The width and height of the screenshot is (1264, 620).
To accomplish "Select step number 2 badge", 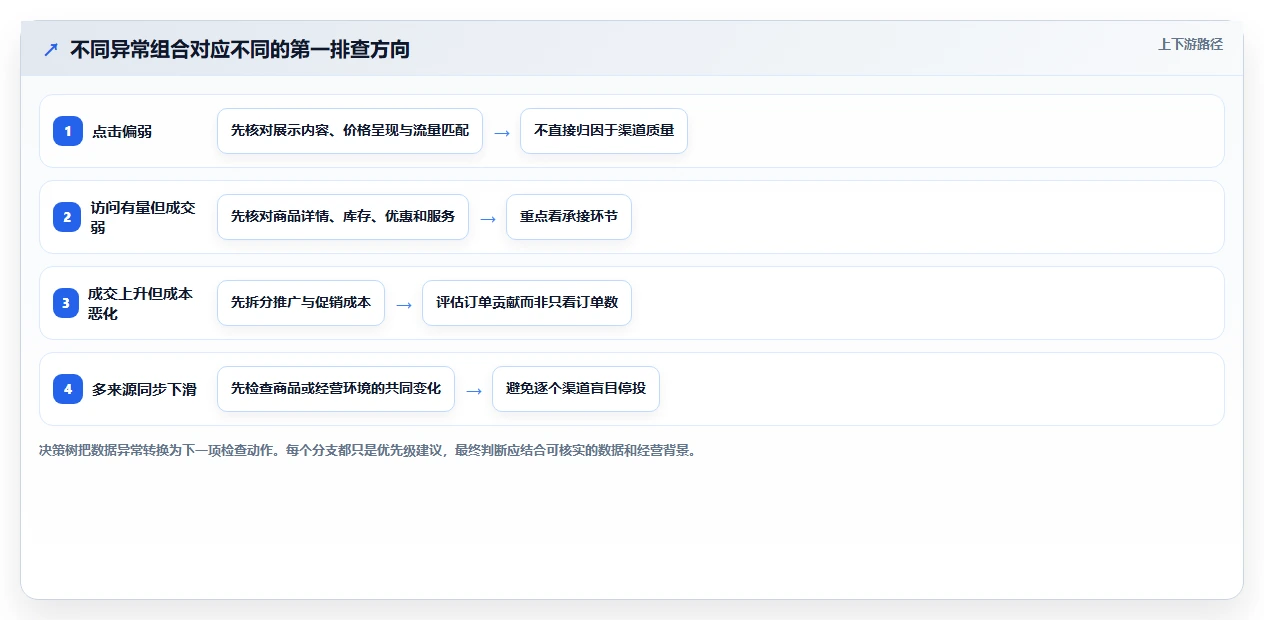I will [68, 217].
